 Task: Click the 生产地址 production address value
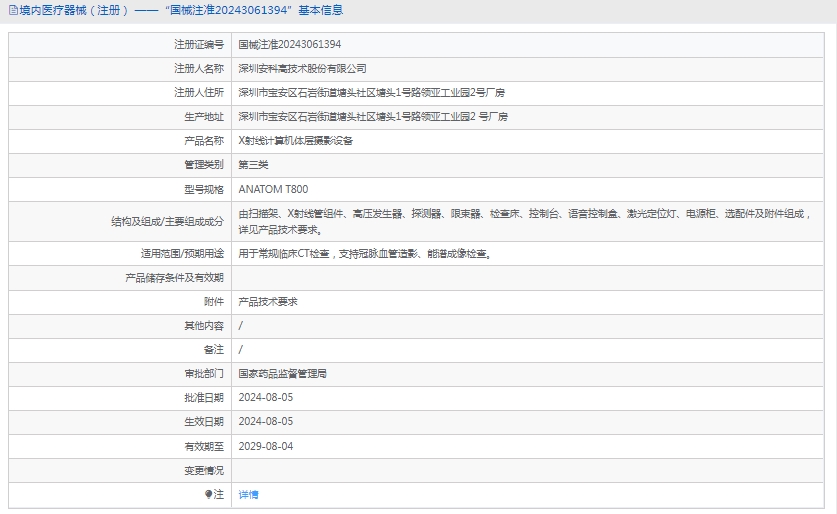373,116
